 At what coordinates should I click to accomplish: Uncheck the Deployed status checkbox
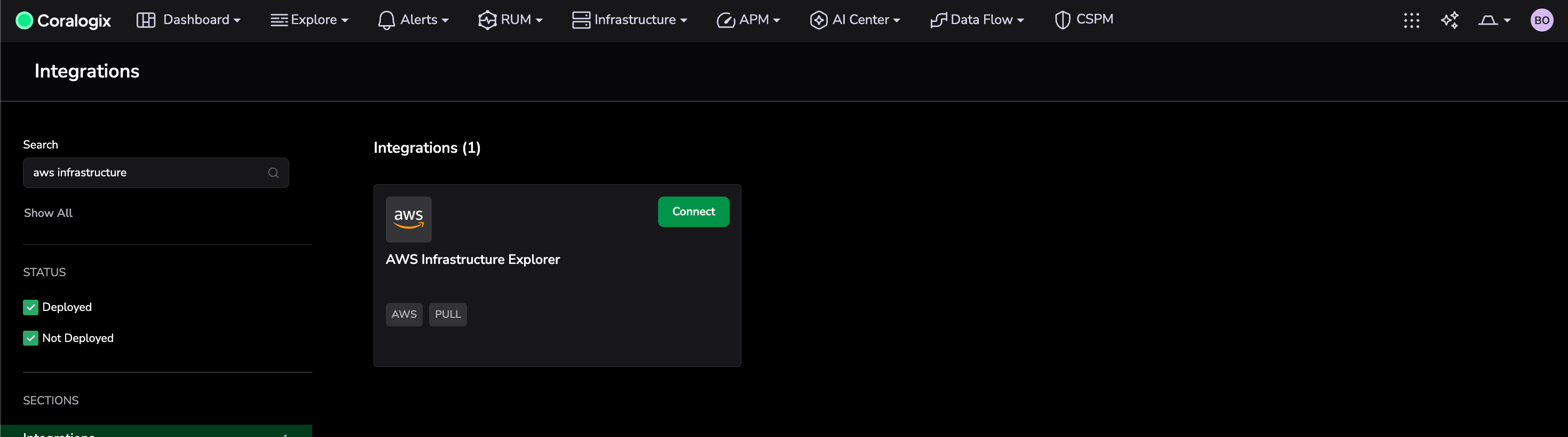(x=30, y=307)
